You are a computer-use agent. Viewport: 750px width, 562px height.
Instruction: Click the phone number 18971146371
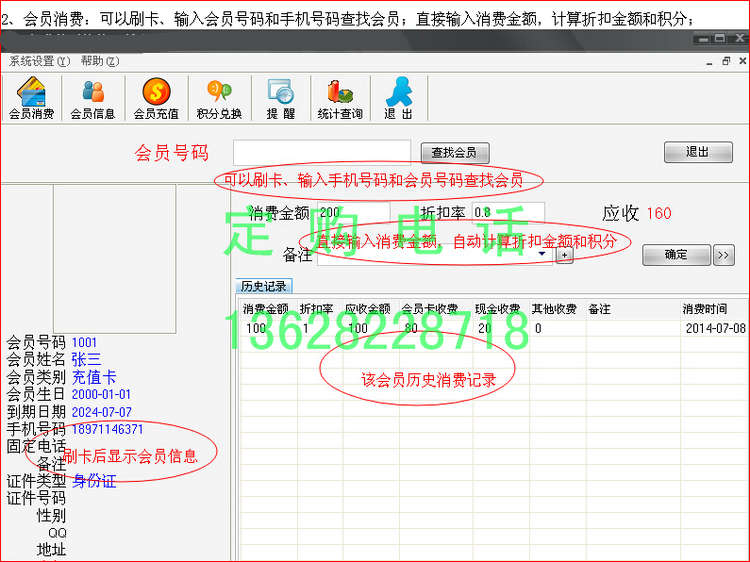[x=108, y=429]
